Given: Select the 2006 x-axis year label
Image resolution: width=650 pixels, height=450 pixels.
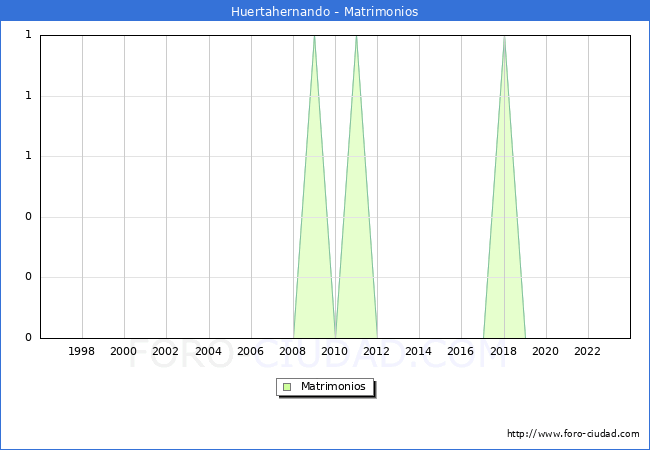Looking at the screenshot, I should pos(251,351).
